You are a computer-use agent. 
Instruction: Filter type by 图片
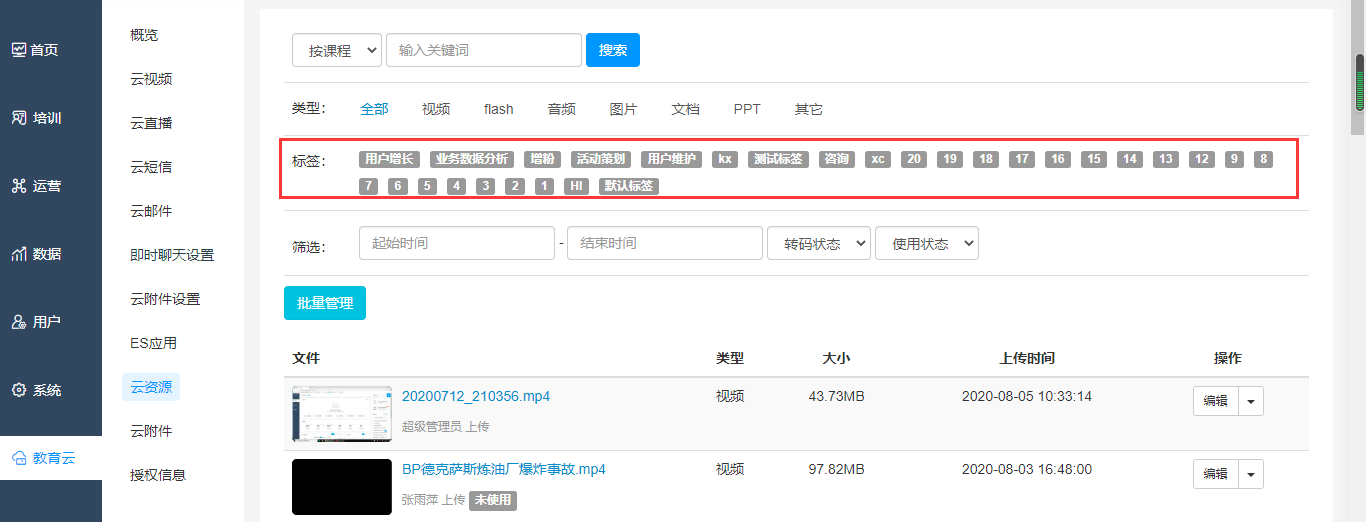click(623, 109)
